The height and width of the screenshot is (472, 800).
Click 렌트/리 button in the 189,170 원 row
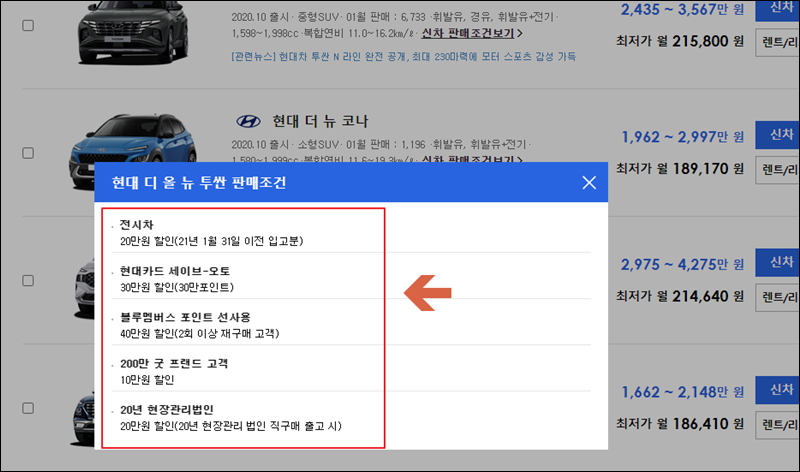pos(778,170)
